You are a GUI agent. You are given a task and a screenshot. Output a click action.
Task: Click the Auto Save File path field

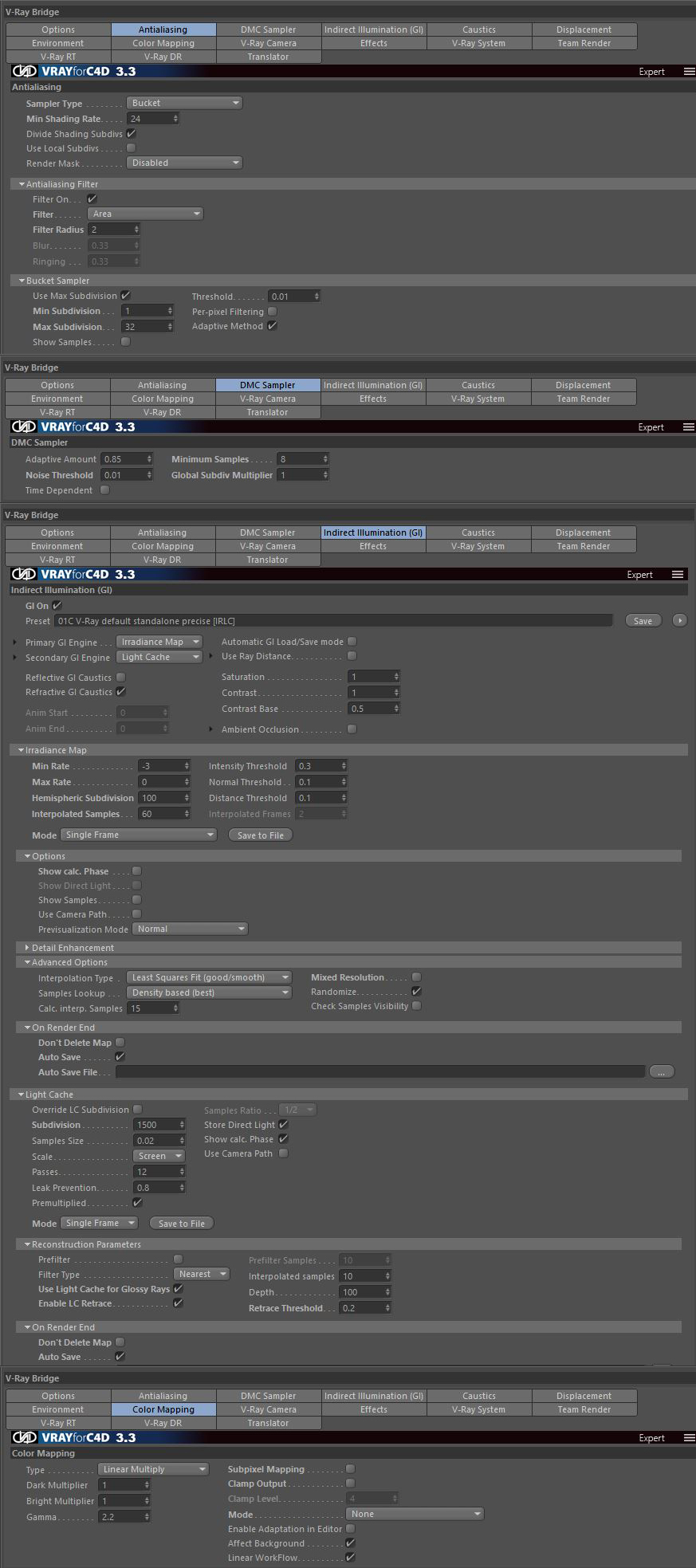(380, 1072)
